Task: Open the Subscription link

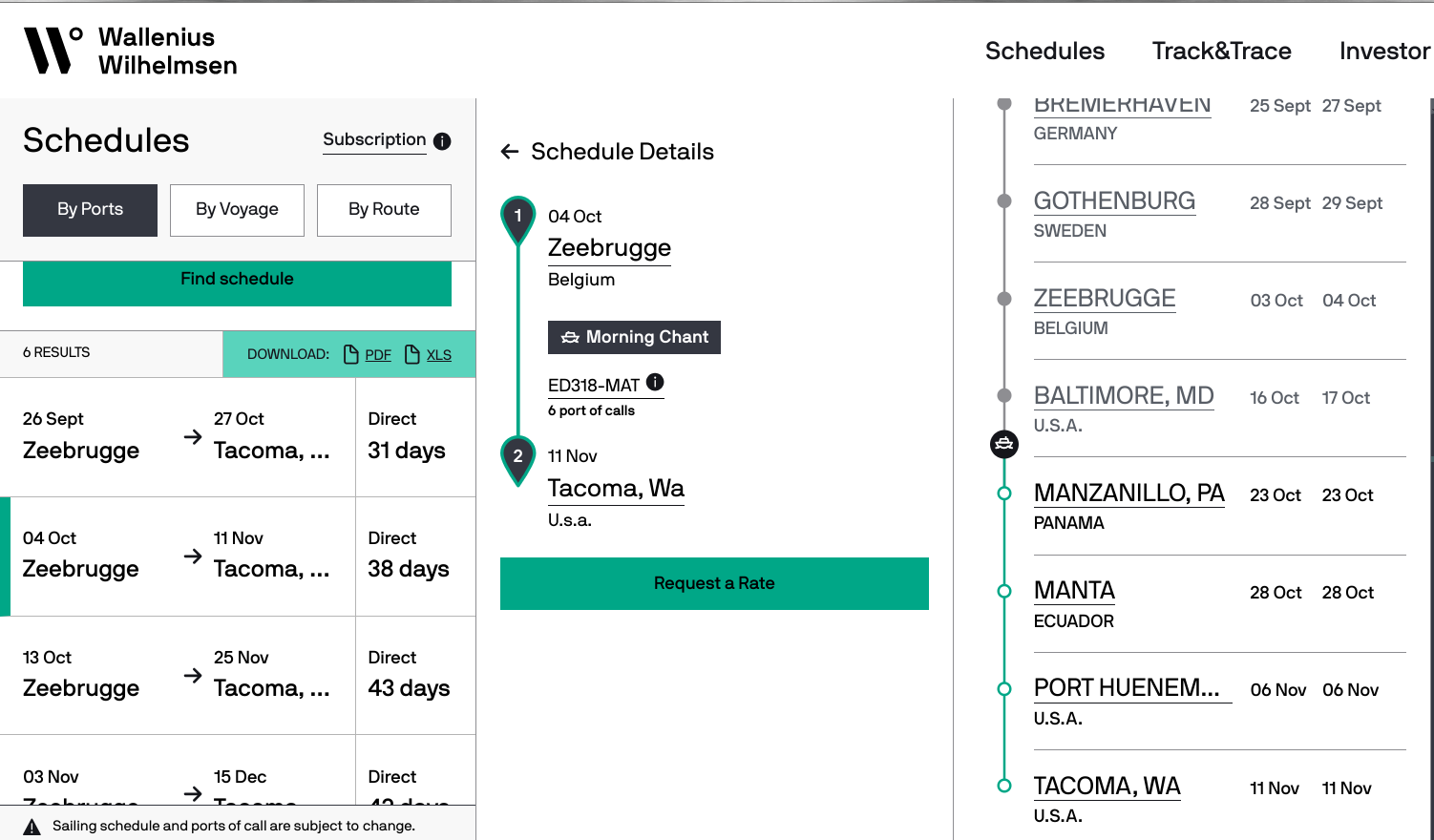Action: [374, 139]
